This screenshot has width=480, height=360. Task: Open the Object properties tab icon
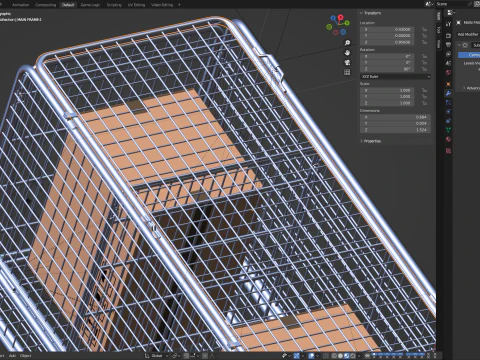tap(448, 84)
